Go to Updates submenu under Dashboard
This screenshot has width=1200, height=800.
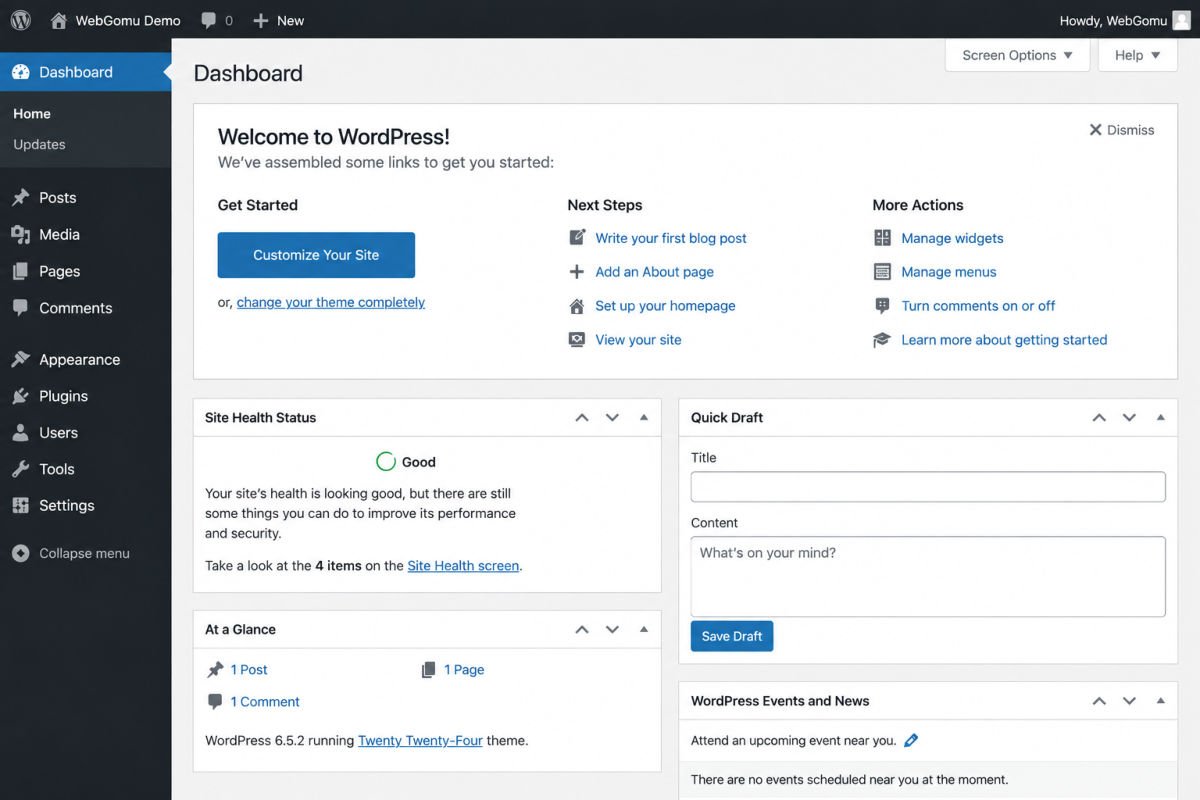click(39, 144)
